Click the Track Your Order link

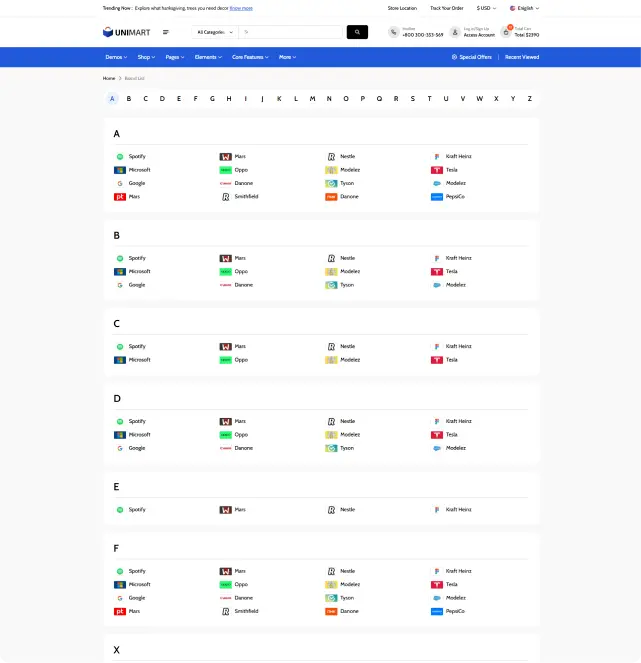(x=446, y=7)
